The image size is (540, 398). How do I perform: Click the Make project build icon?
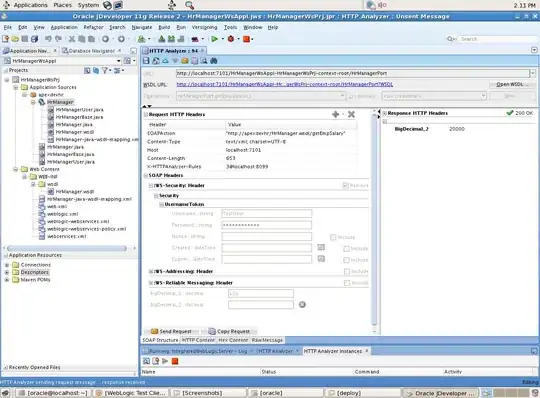click(x=162, y=39)
